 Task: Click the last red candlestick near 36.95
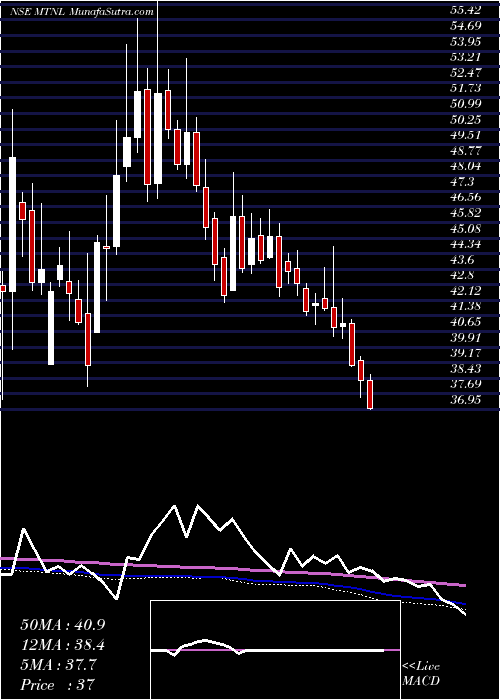pos(370,394)
